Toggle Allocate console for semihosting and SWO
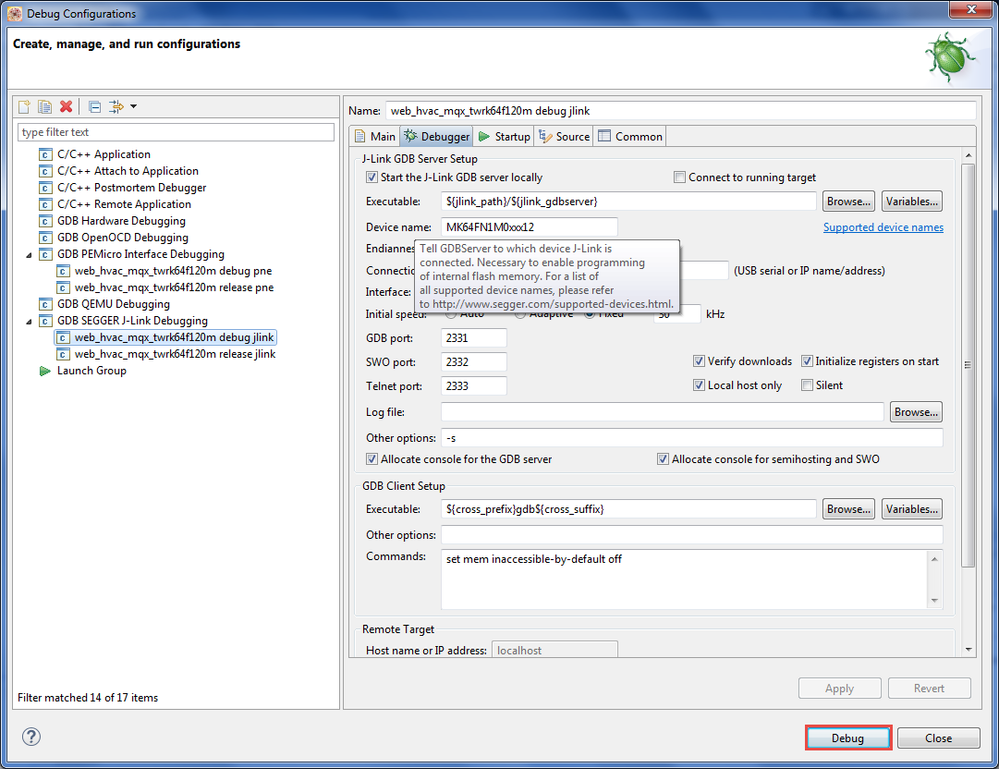The width and height of the screenshot is (999, 769). tap(663, 459)
